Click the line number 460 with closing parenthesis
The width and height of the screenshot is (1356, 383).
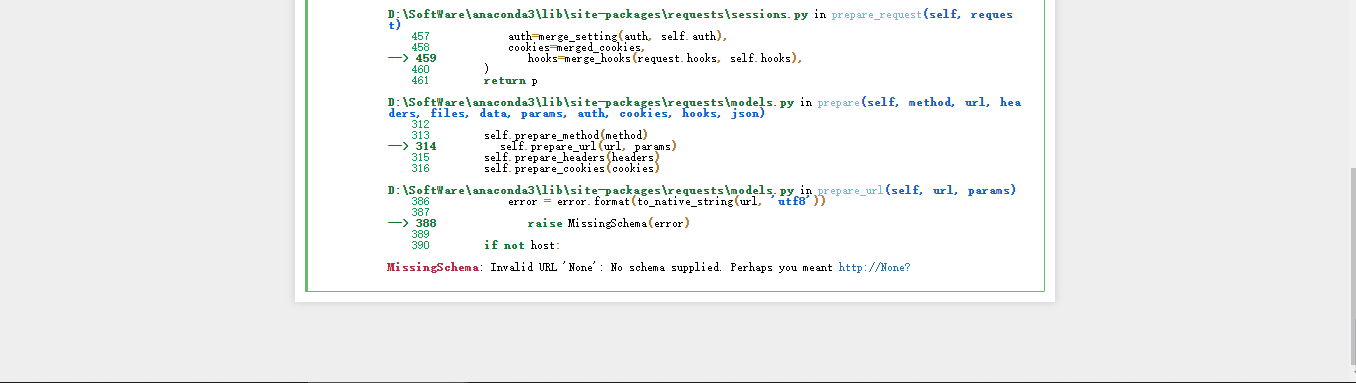pos(420,69)
